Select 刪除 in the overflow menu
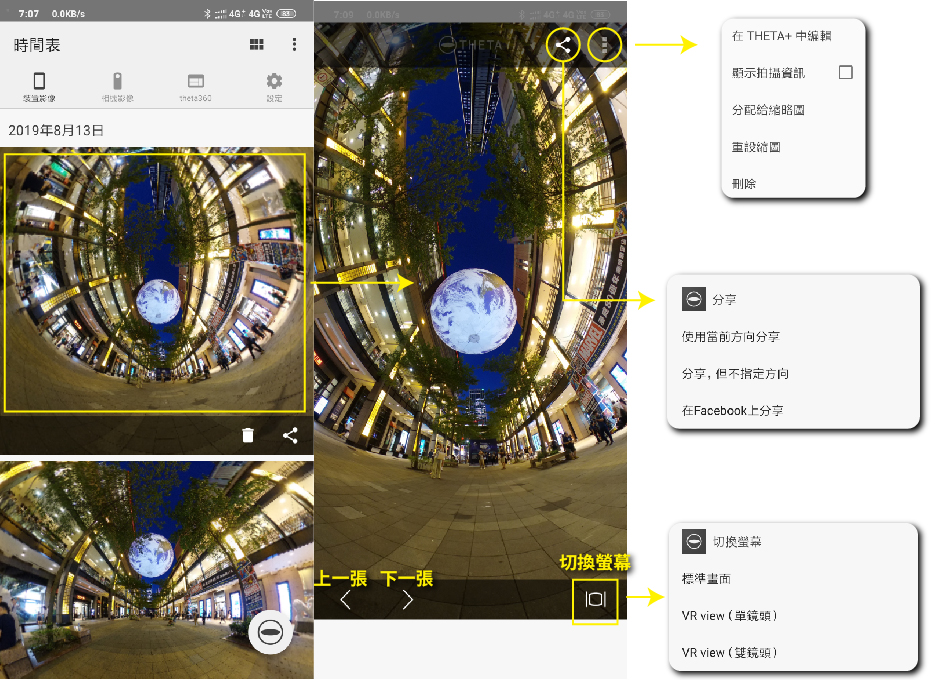The image size is (940, 680). [744, 184]
